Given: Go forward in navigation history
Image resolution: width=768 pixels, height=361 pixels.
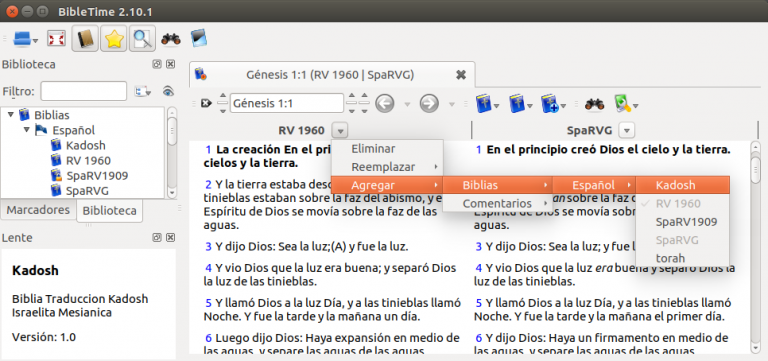Looking at the screenshot, I should click(429, 103).
